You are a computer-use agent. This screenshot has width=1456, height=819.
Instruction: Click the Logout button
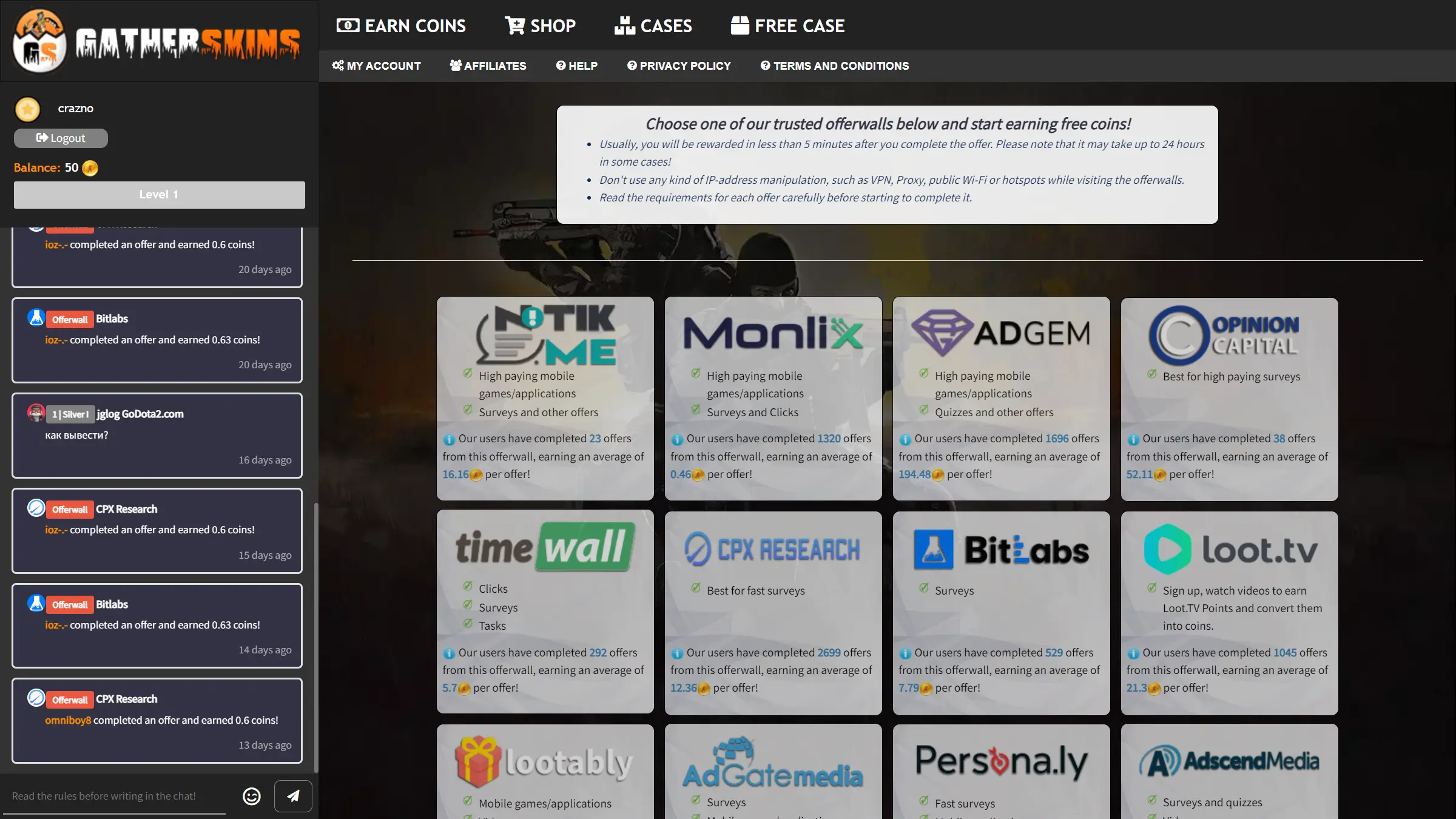click(x=61, y=138)
